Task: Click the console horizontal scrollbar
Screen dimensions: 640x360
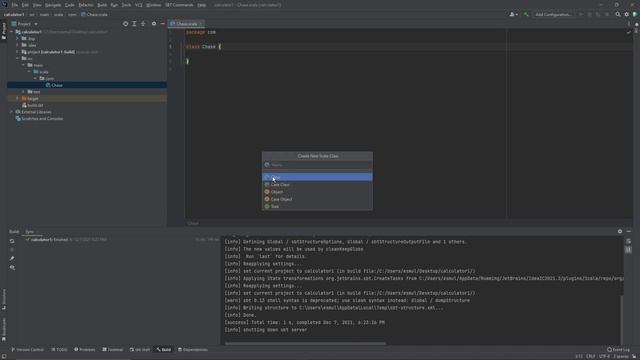Action: pos(305,344)
